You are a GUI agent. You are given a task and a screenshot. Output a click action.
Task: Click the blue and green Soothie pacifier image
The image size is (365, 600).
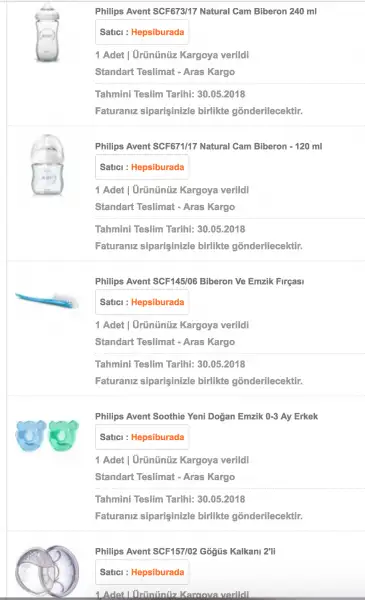(x=47, y=435)
